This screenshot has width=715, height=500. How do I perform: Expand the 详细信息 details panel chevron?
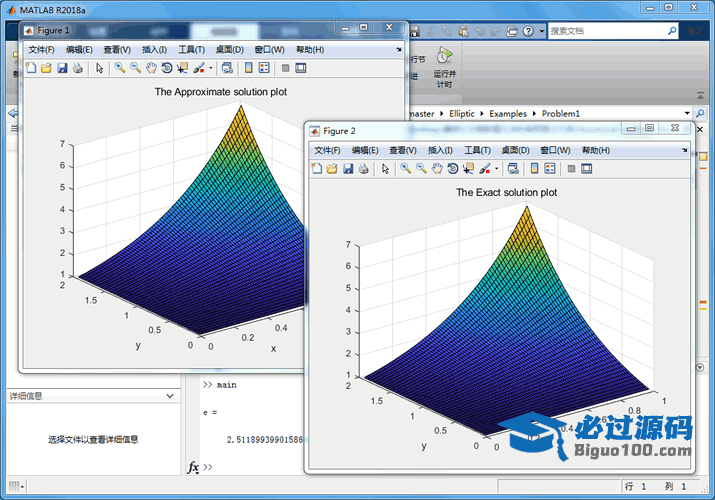170,396
